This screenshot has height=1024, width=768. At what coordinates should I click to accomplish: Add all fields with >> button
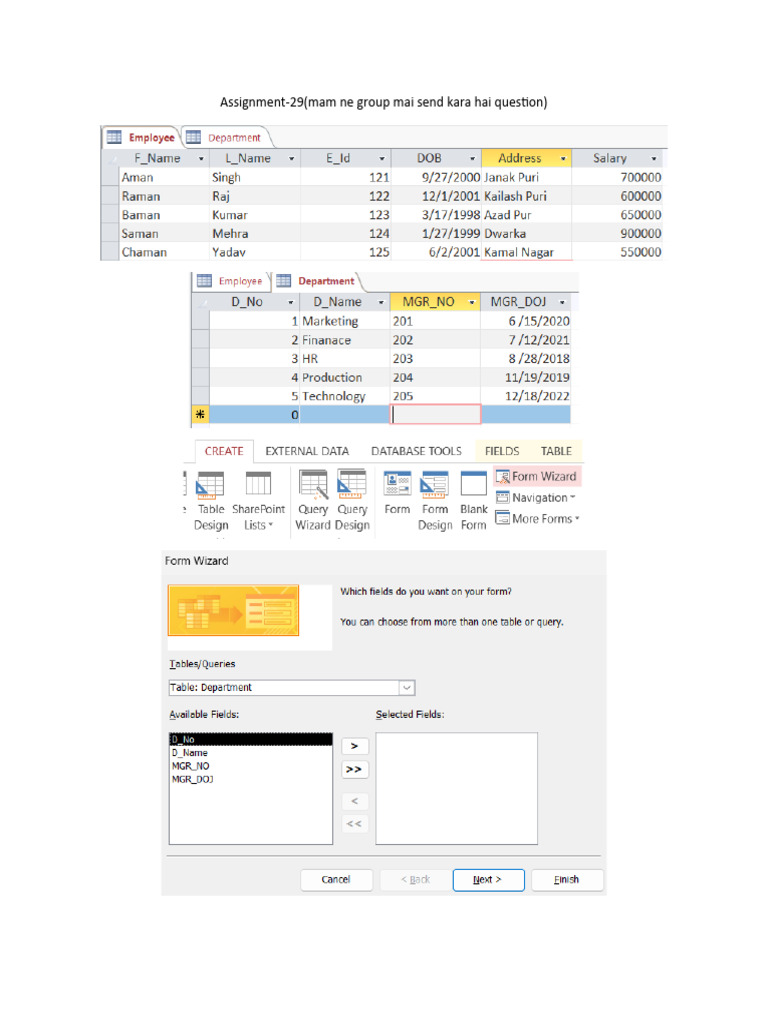[x=355, y=769]
